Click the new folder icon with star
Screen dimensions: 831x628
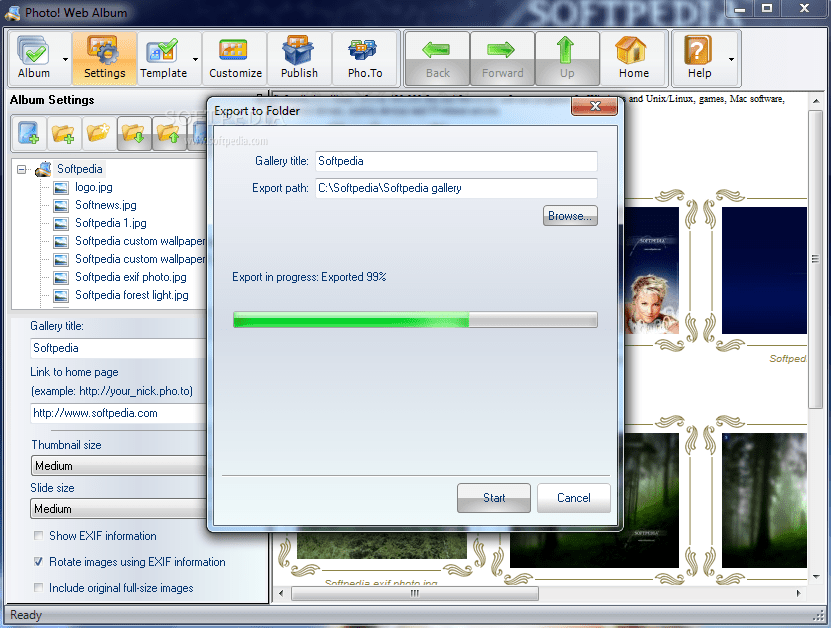coord(98,133)
